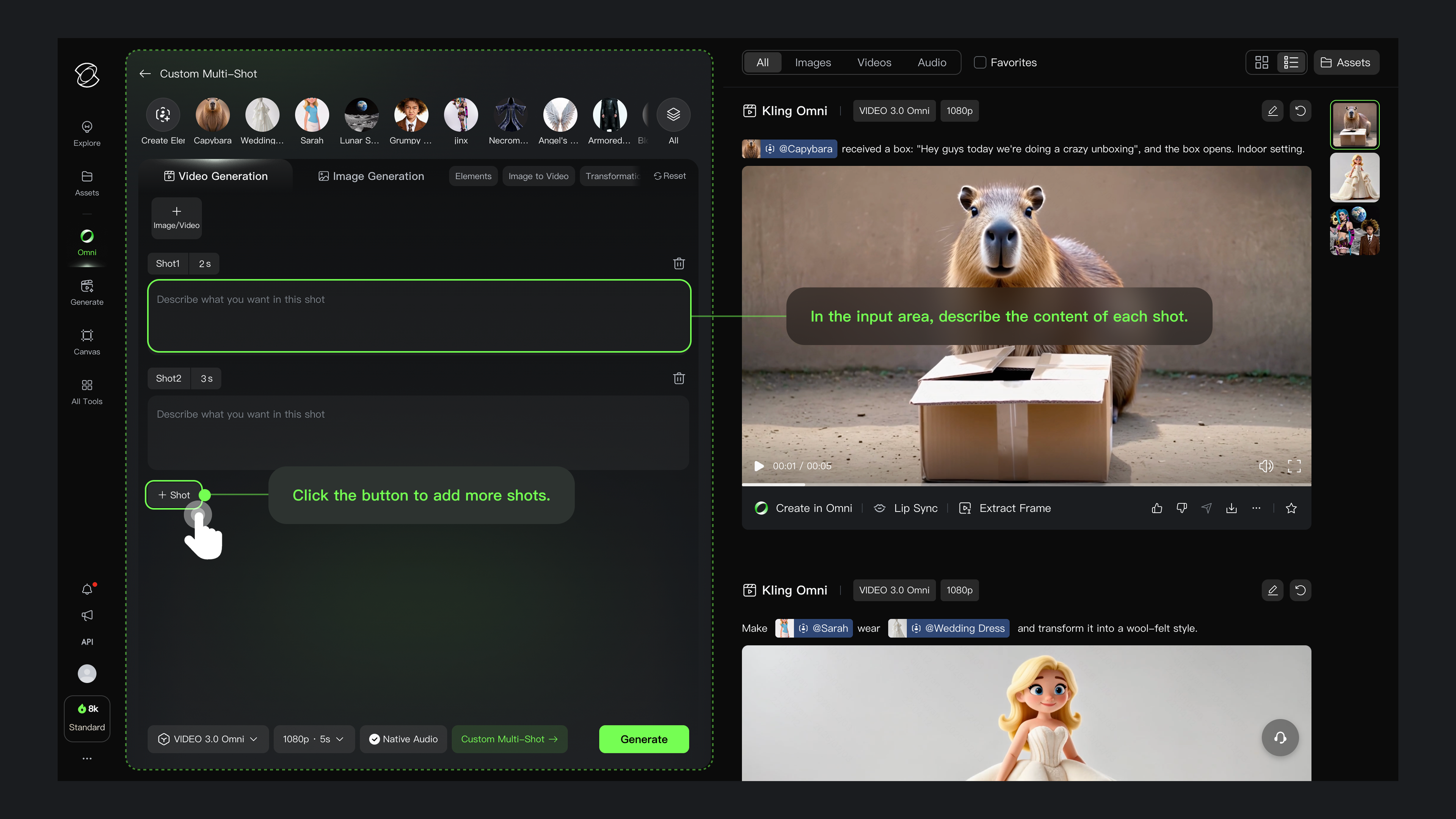Filter results by the Videos tab
The height and width of the screenshot is (819, 1456).
[x=874, y=62]
